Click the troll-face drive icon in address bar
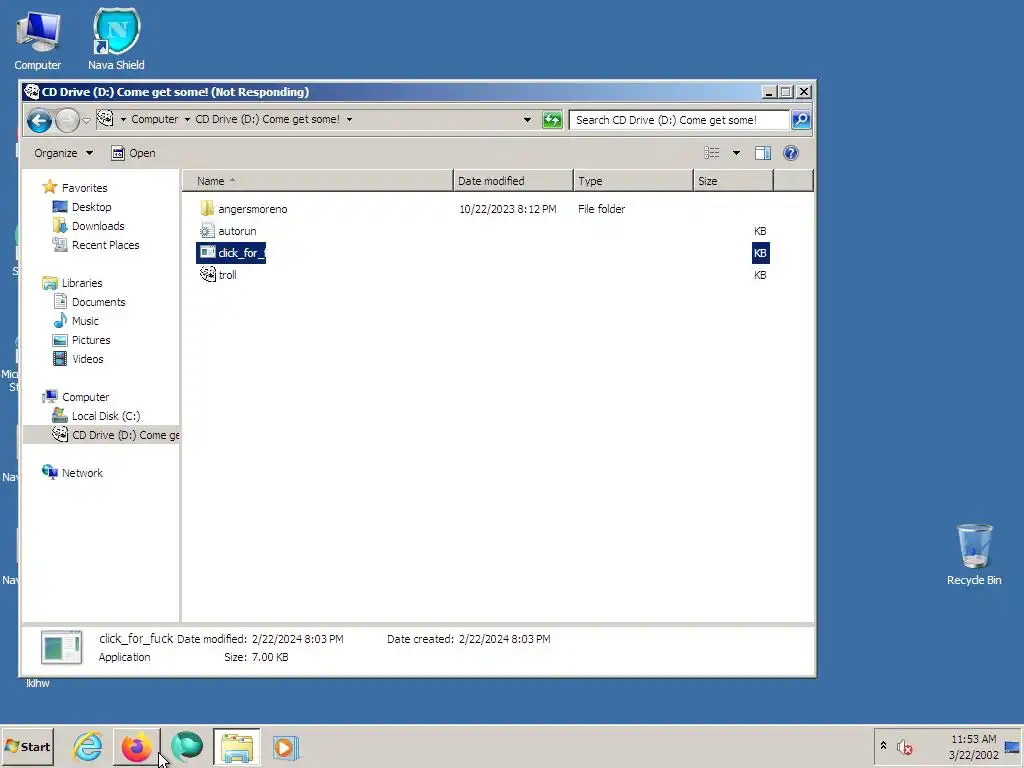This screenshot has height=768, width=1024. point(105,119)
